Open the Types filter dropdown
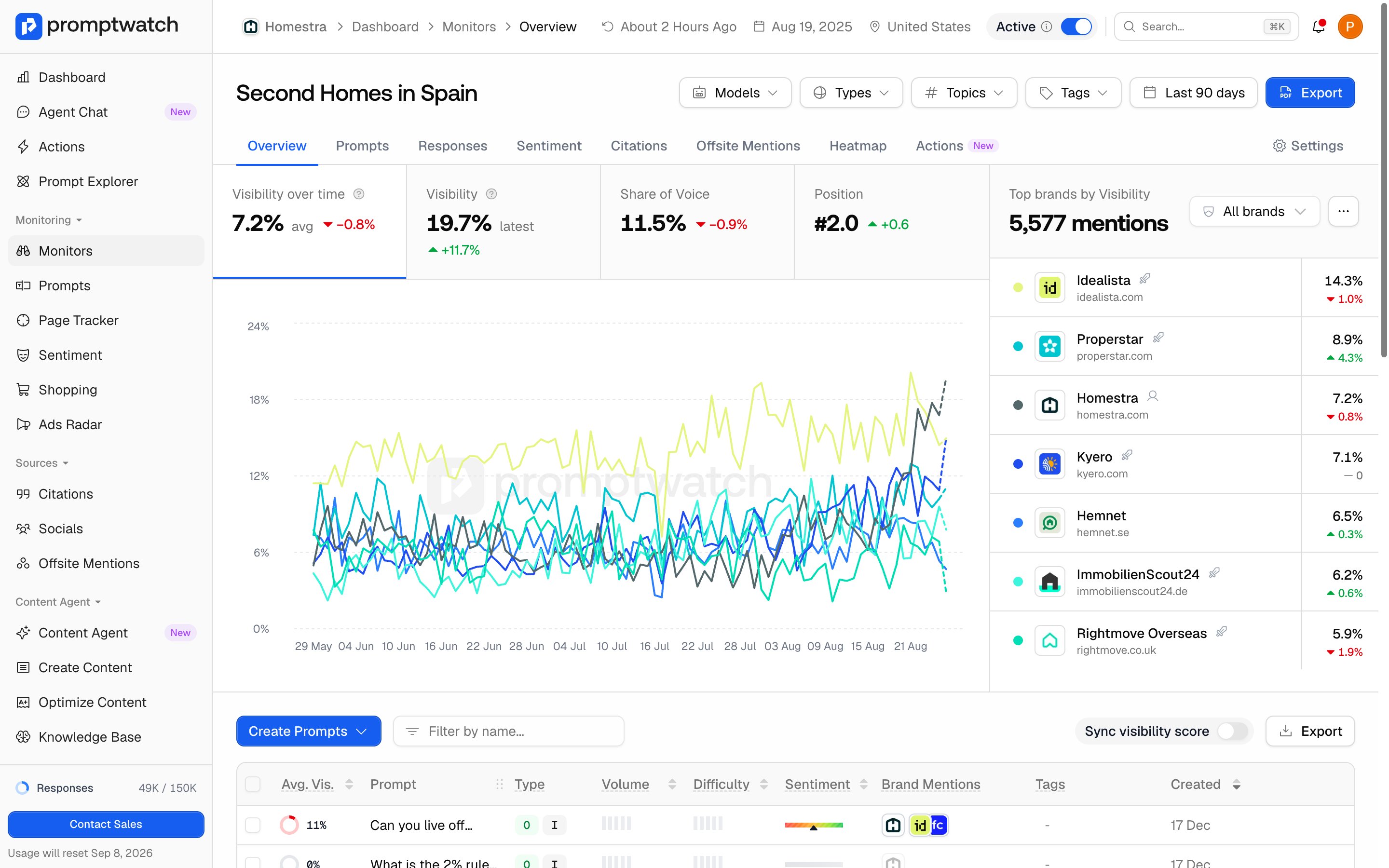 point(851,93)
